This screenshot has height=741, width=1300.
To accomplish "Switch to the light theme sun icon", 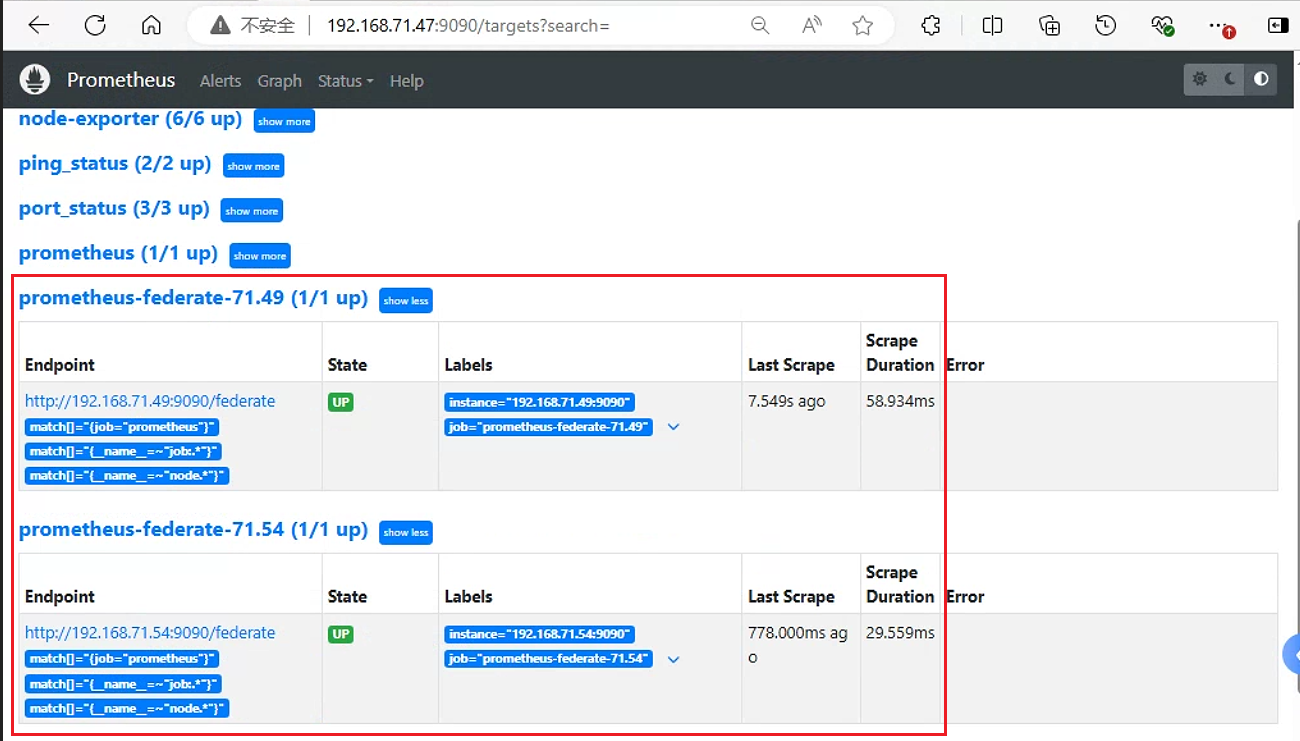I will [1200, 79].
